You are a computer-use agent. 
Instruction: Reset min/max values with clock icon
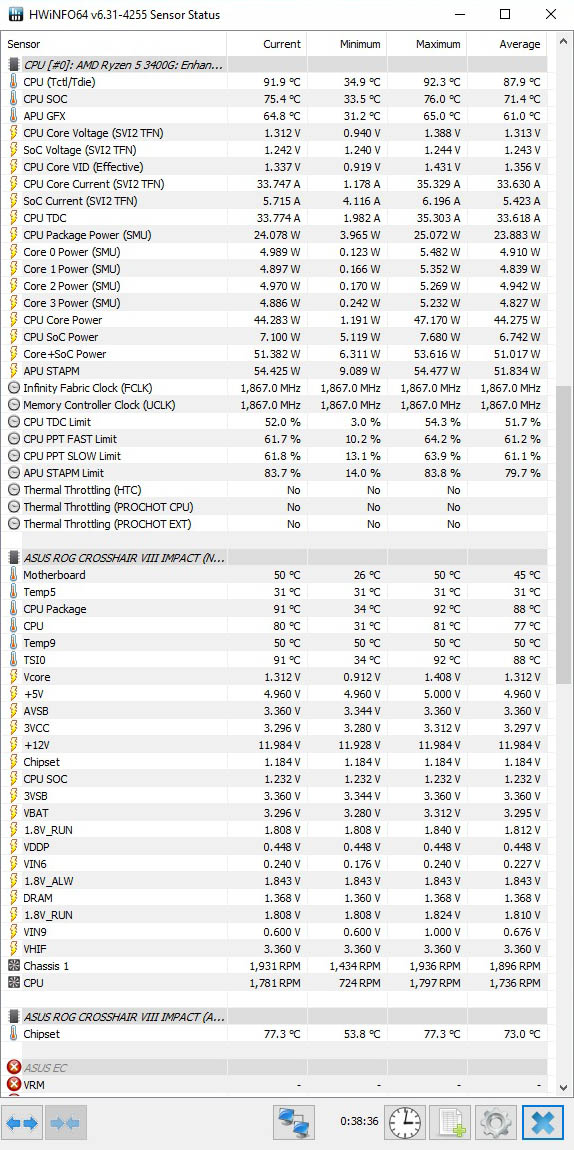(405, 1123)
